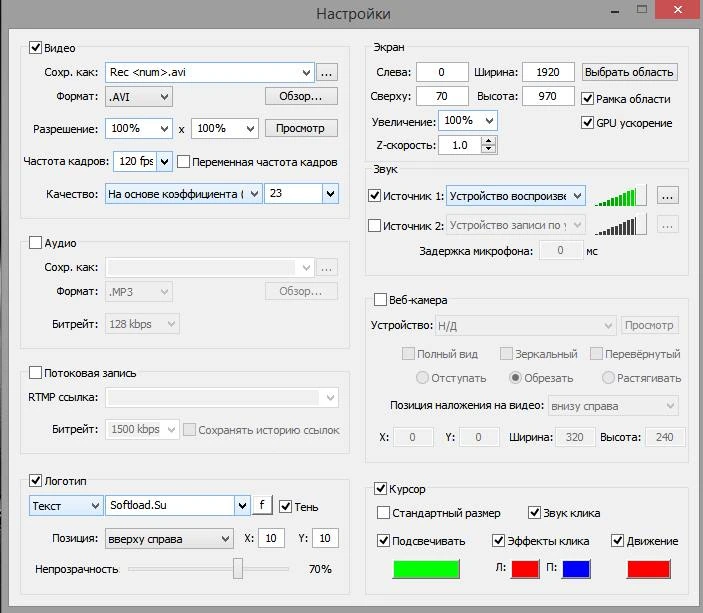The width and height of the screenshot is (703, 613).
Task: Close the Настройки window
Action: pyautogui.click(x=678, y=9)
